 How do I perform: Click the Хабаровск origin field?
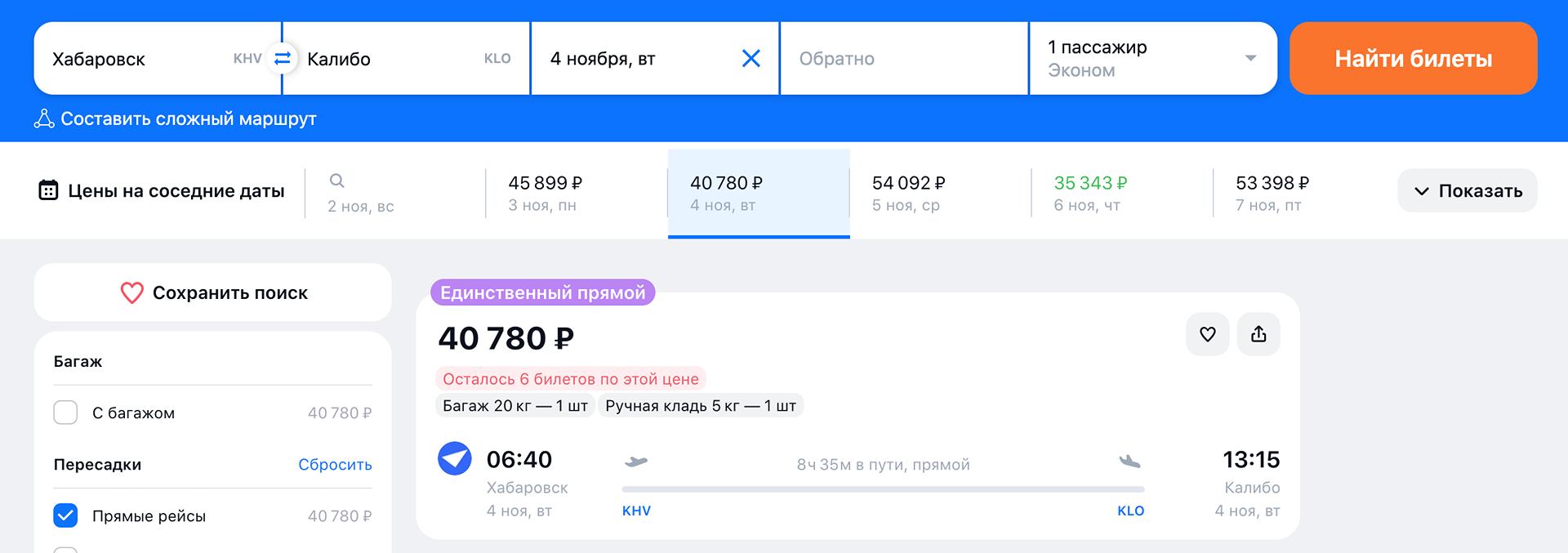[139, 59]
